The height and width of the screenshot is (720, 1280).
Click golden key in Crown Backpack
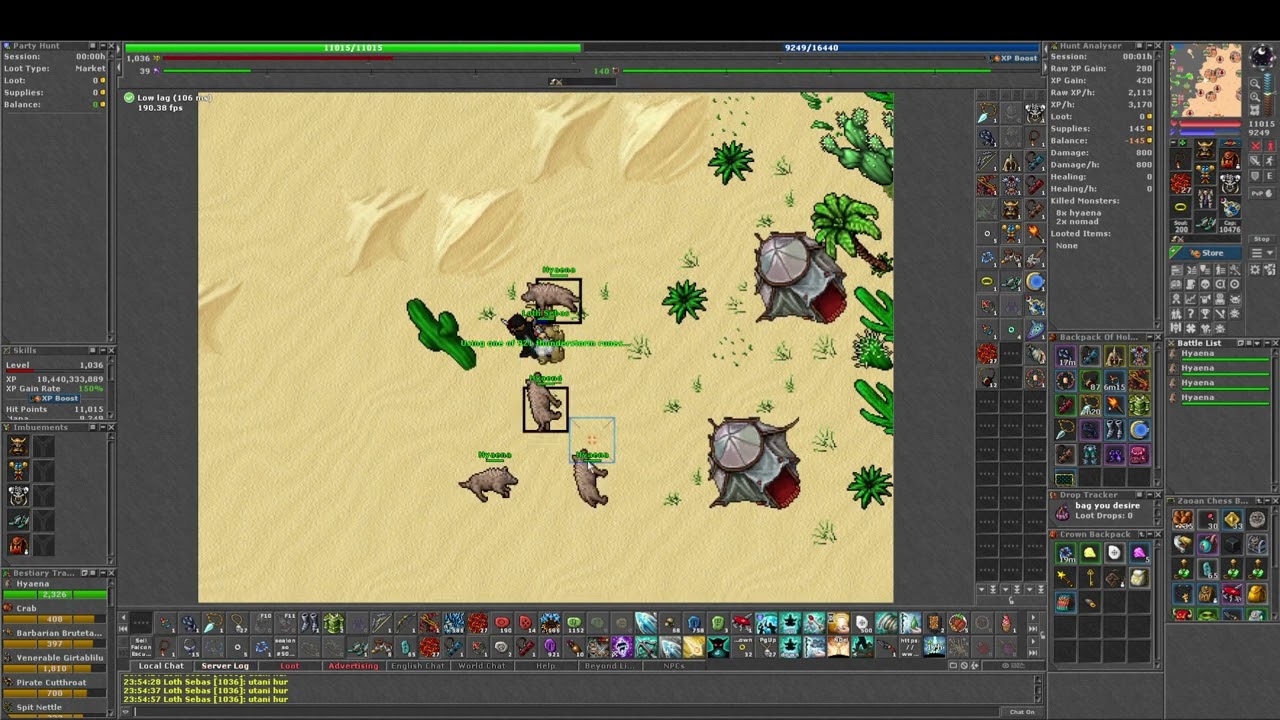click(1090, 578)
